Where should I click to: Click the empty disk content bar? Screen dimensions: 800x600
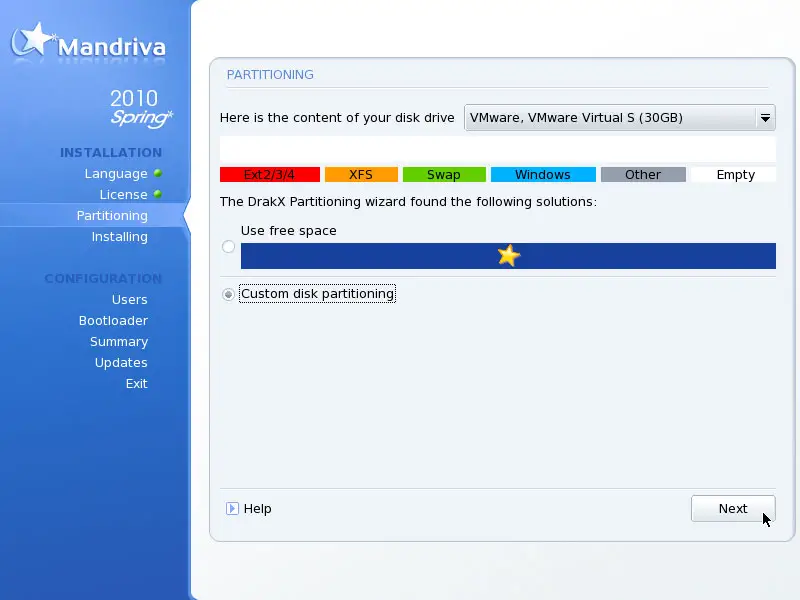click(498, 149)
